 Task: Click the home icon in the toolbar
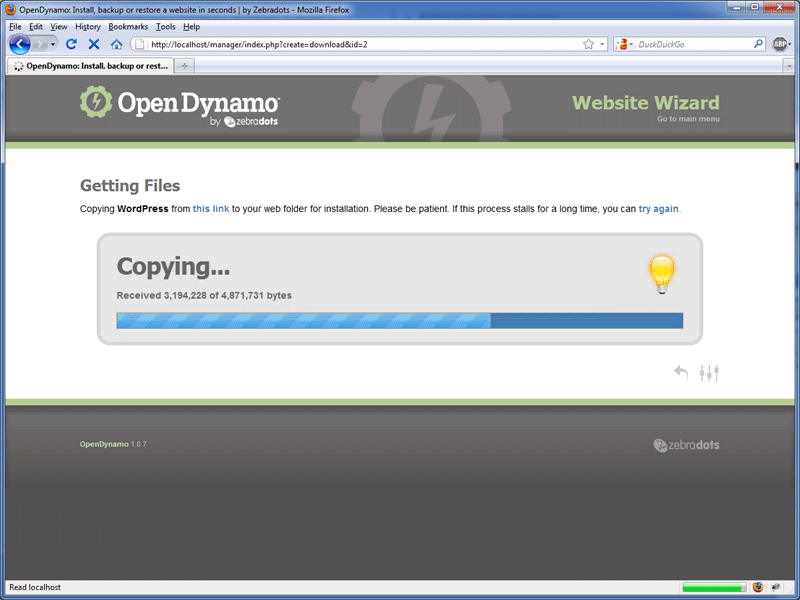pos(115,44)
